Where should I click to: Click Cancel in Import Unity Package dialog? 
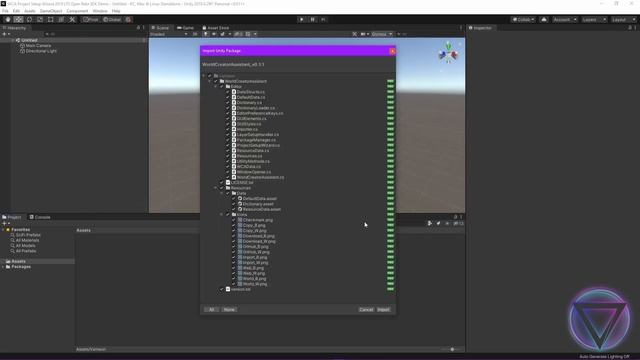click(366, 309)
